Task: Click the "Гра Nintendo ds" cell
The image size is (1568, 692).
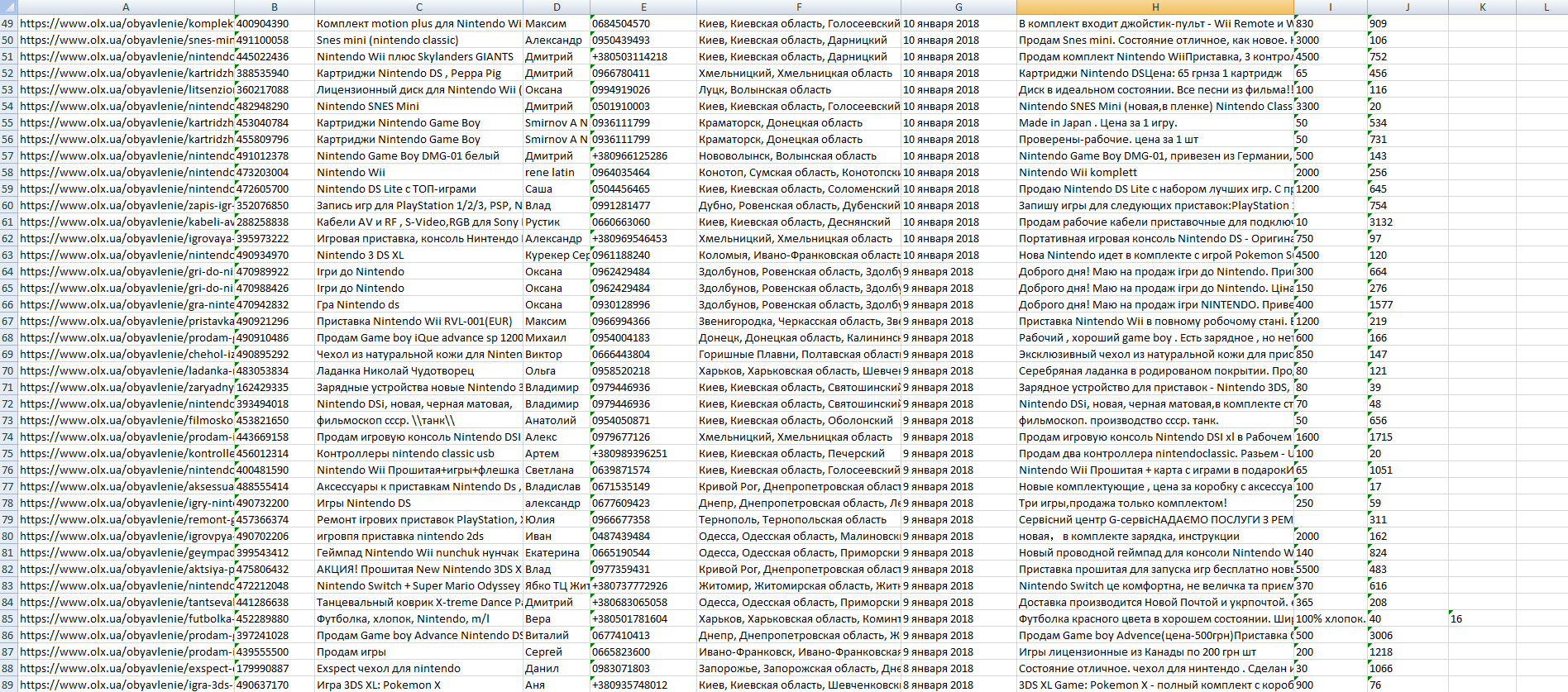Action: click(x=418, y=304)
